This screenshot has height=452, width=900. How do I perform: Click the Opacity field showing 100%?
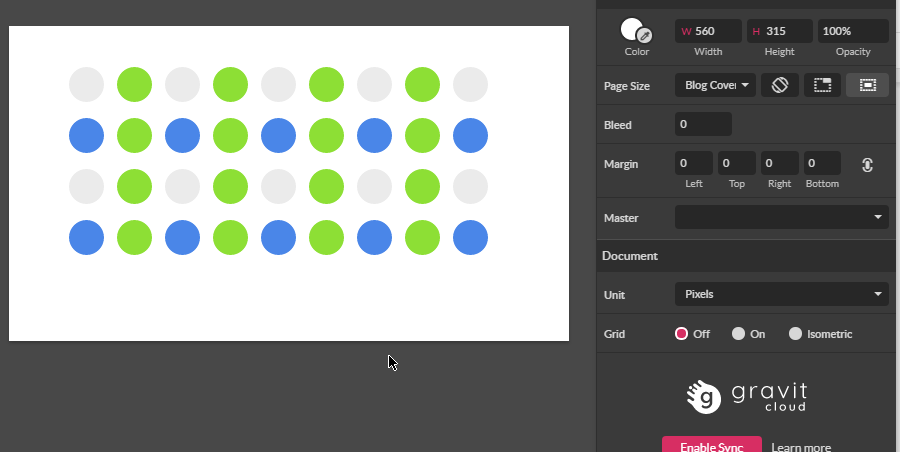[853, 31]
